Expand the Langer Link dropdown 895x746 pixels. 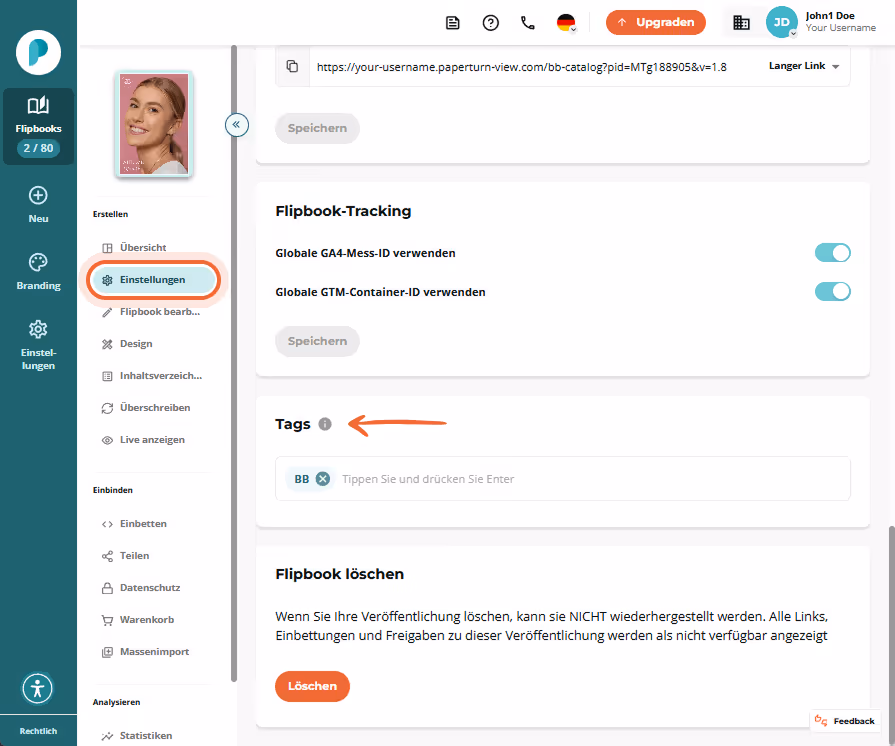click(x=804, y=66)
